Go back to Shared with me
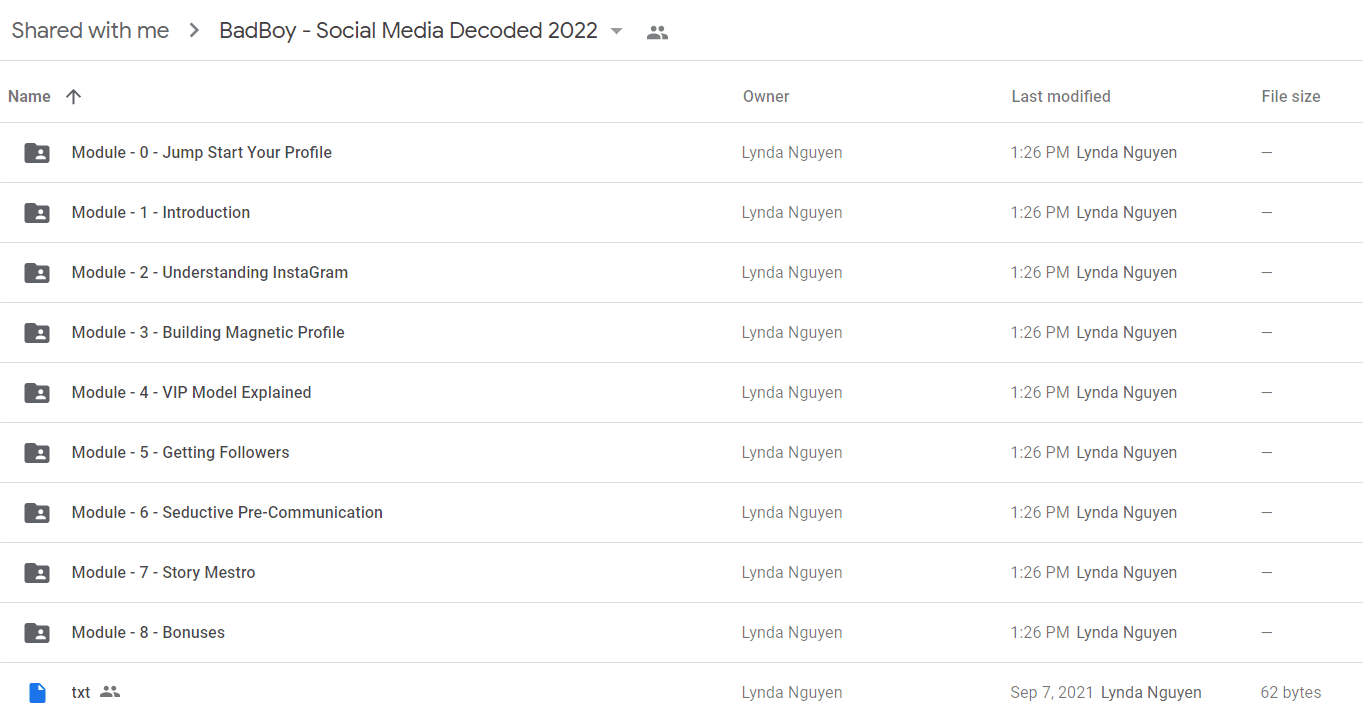 [90, 31]
